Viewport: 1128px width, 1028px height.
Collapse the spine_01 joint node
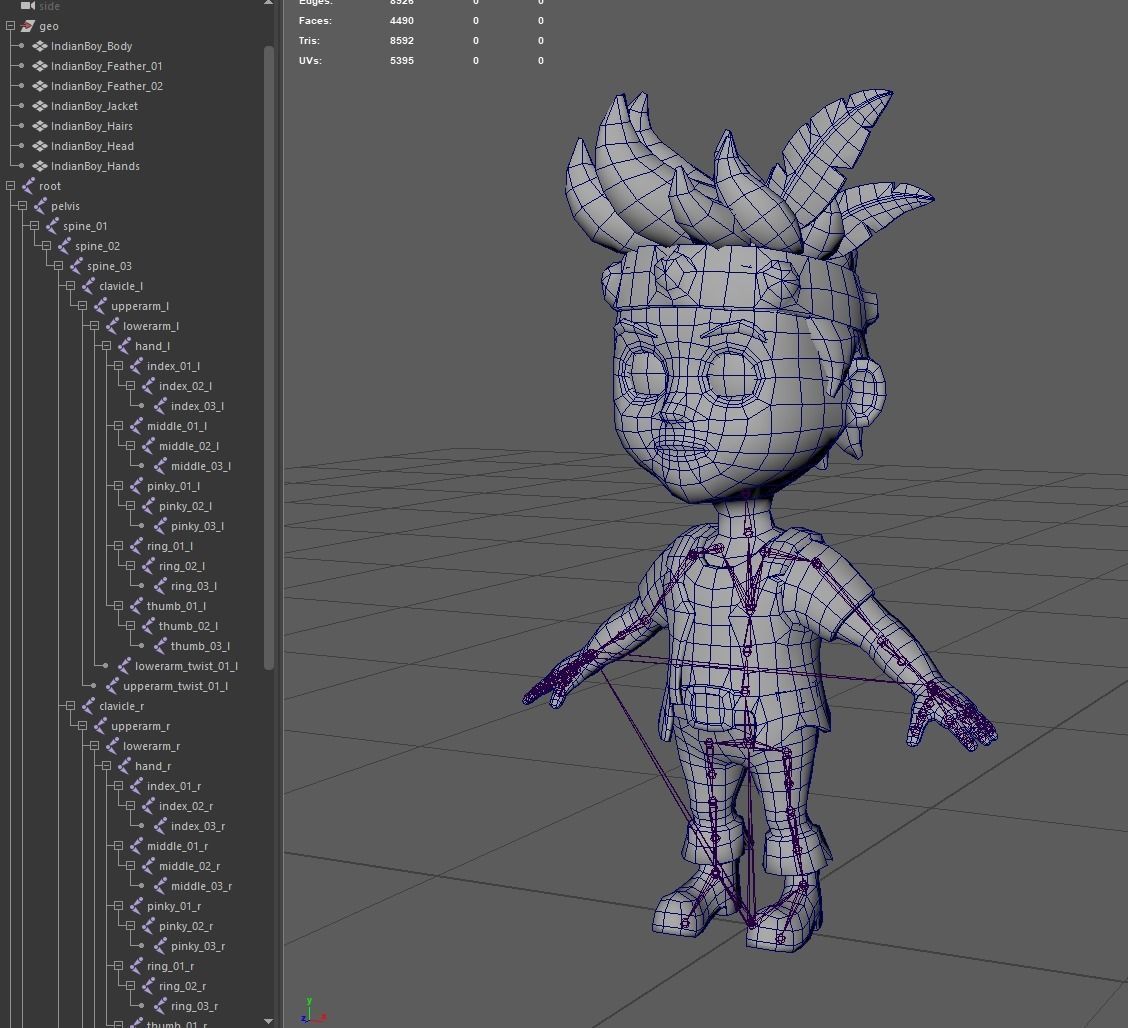tap(35, 226)
